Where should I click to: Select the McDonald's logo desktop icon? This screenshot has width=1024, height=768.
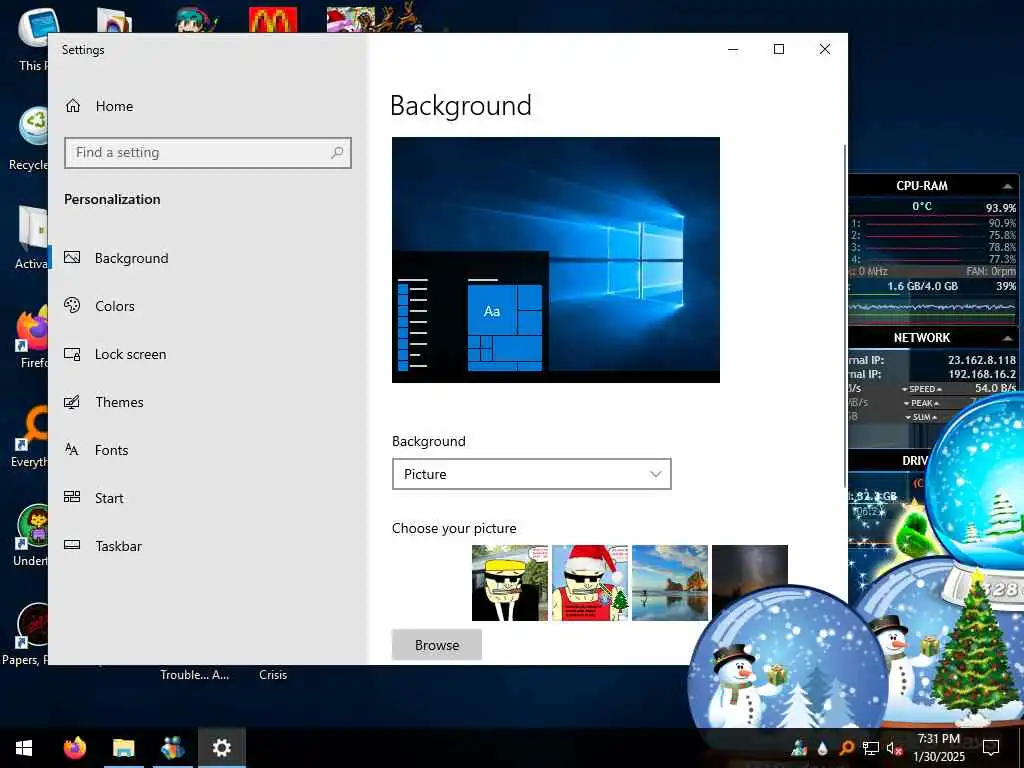point(273,20)
